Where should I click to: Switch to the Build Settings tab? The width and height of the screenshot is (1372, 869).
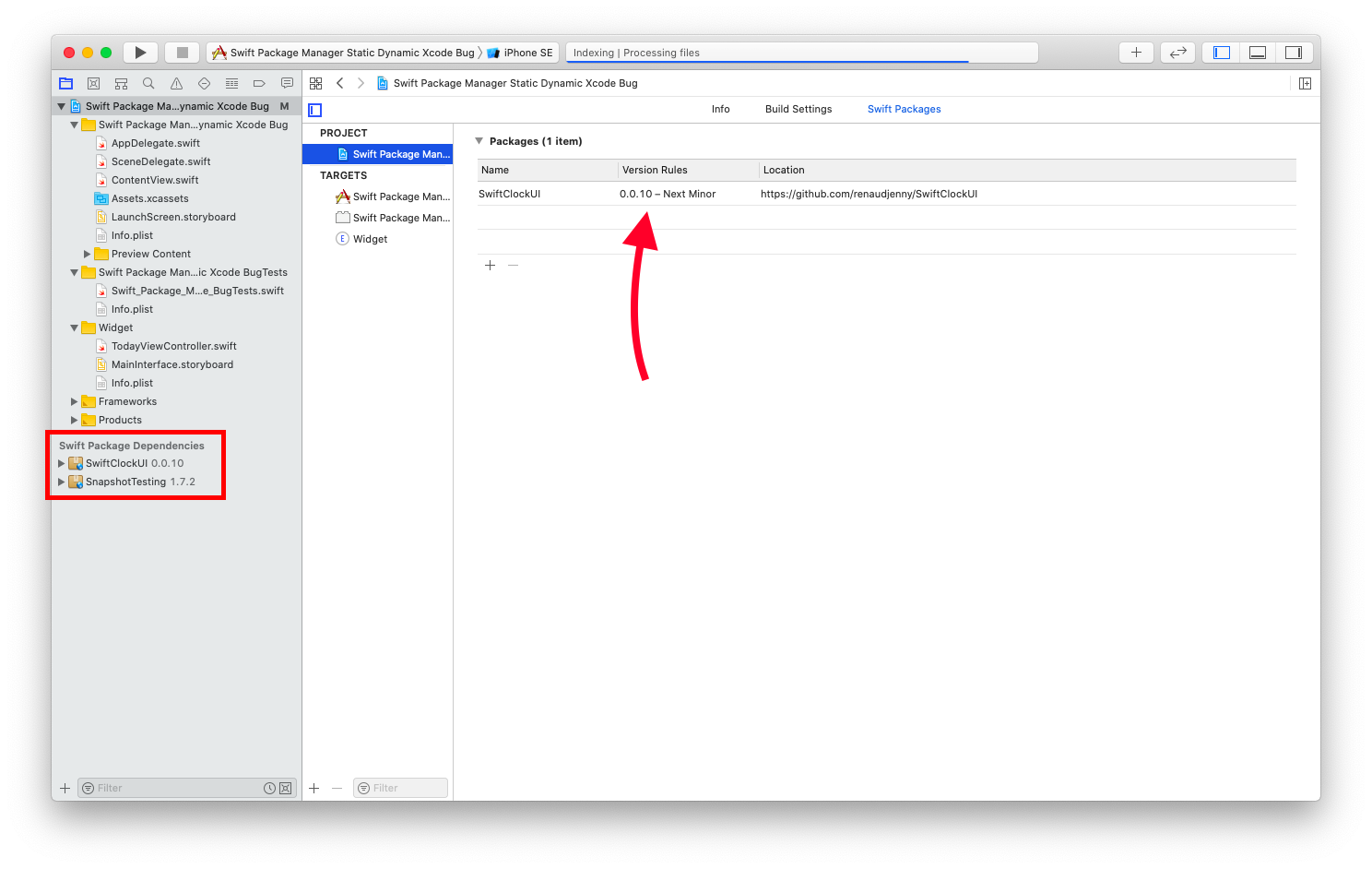tap(798, 109)
